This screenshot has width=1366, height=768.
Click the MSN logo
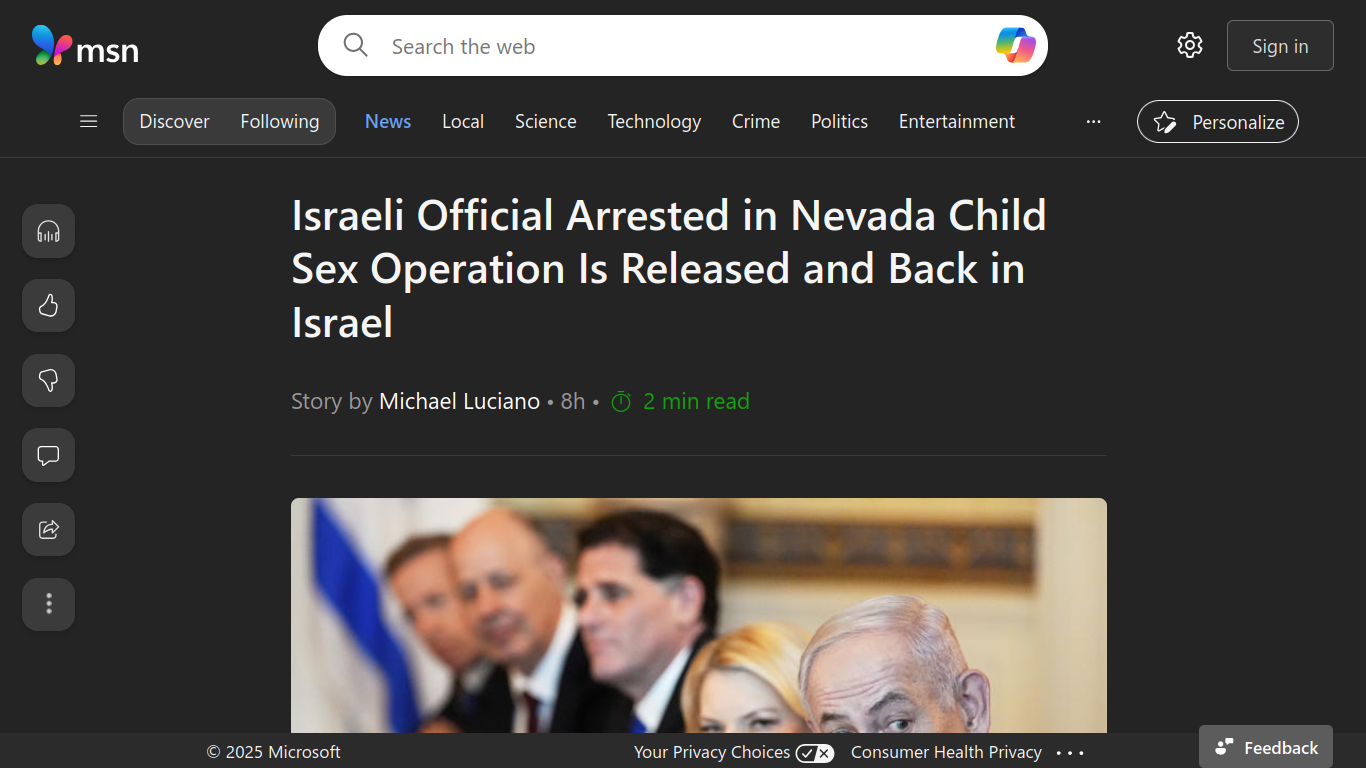coord(85,46)
